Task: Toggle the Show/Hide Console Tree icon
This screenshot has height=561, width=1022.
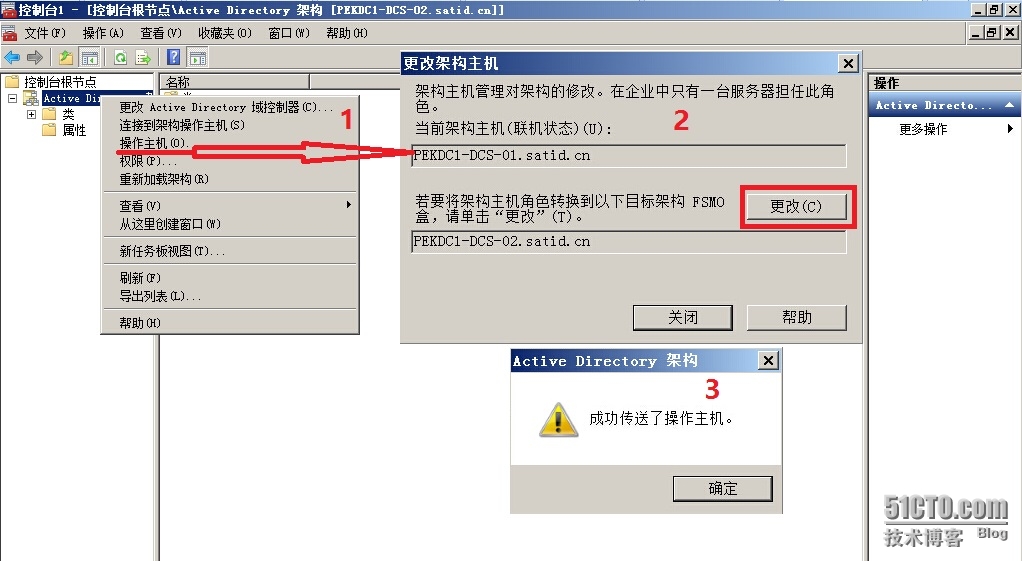Action: [x=89, y=57]
